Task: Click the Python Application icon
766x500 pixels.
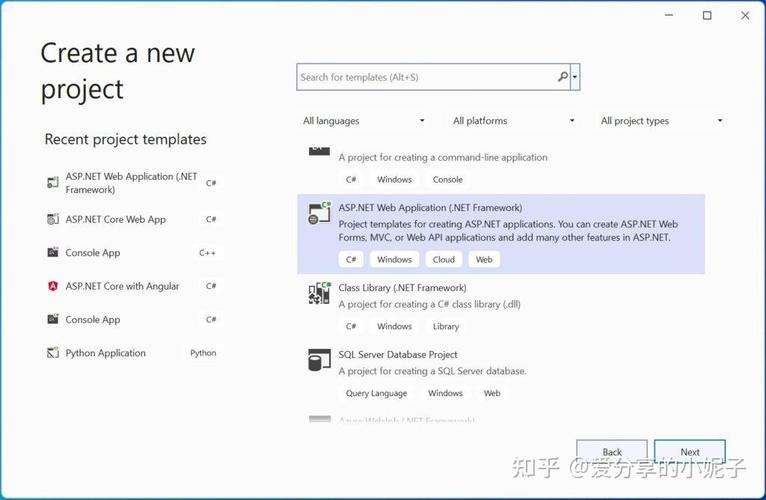Action: pyautogui.click(x=53, y=353)
